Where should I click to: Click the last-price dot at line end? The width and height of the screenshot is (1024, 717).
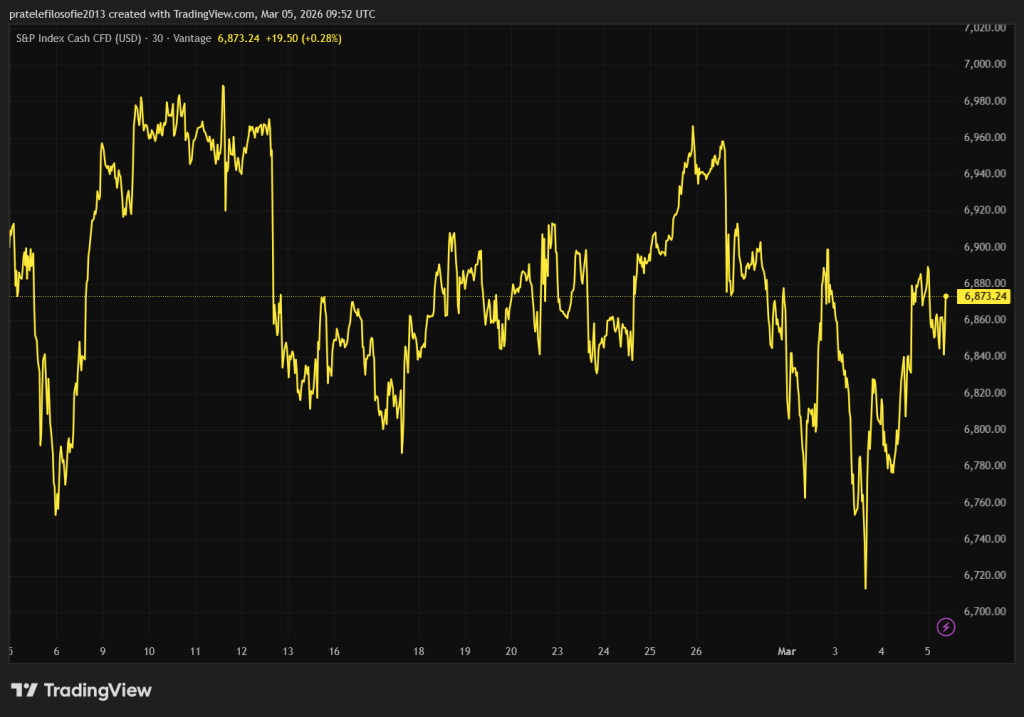point(946,296)
